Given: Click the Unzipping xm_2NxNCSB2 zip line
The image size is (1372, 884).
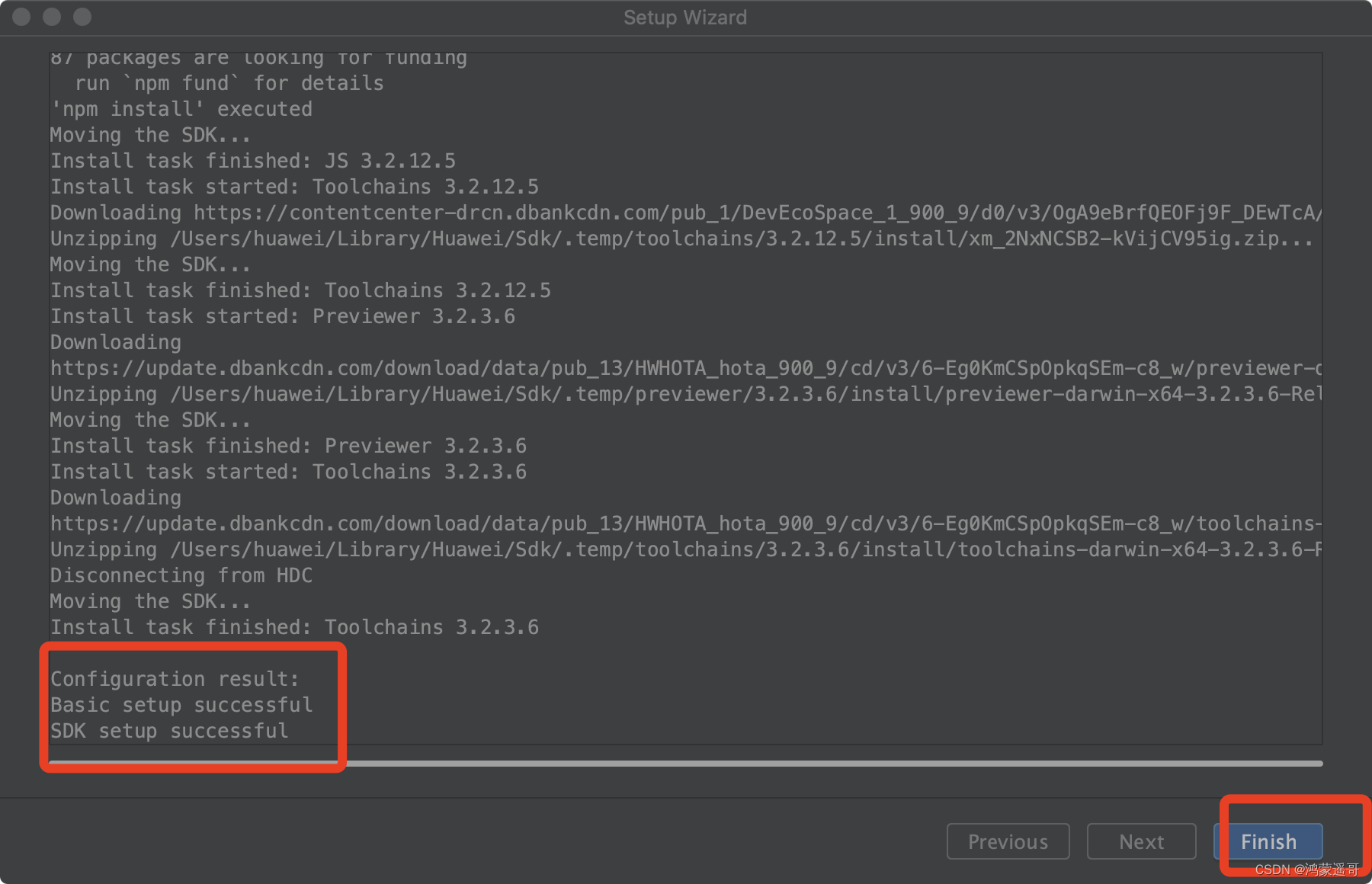Looking at the screenshot, I should (x=681, y=239).
